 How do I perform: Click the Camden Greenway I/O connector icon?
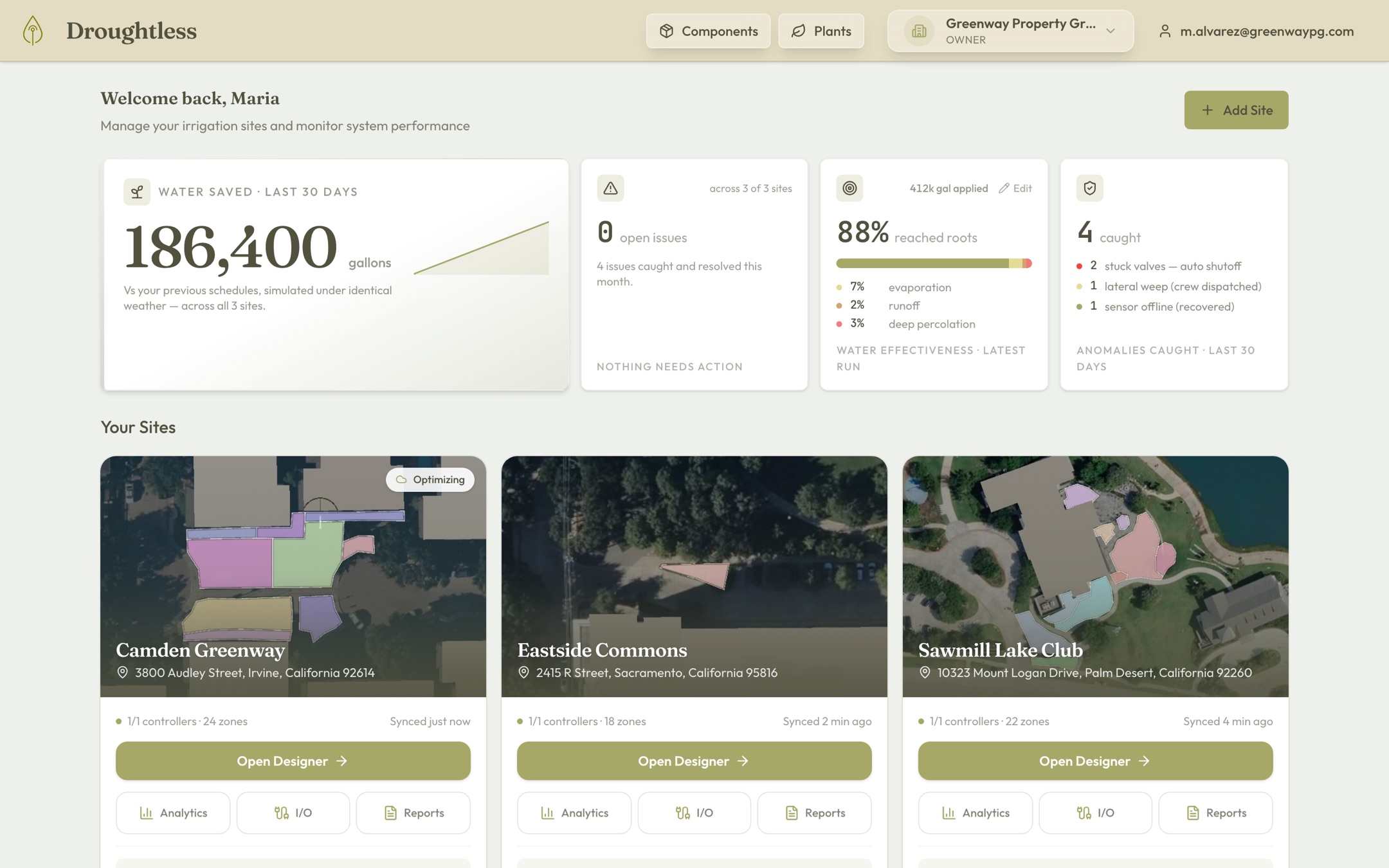click(x=282, y=813)
